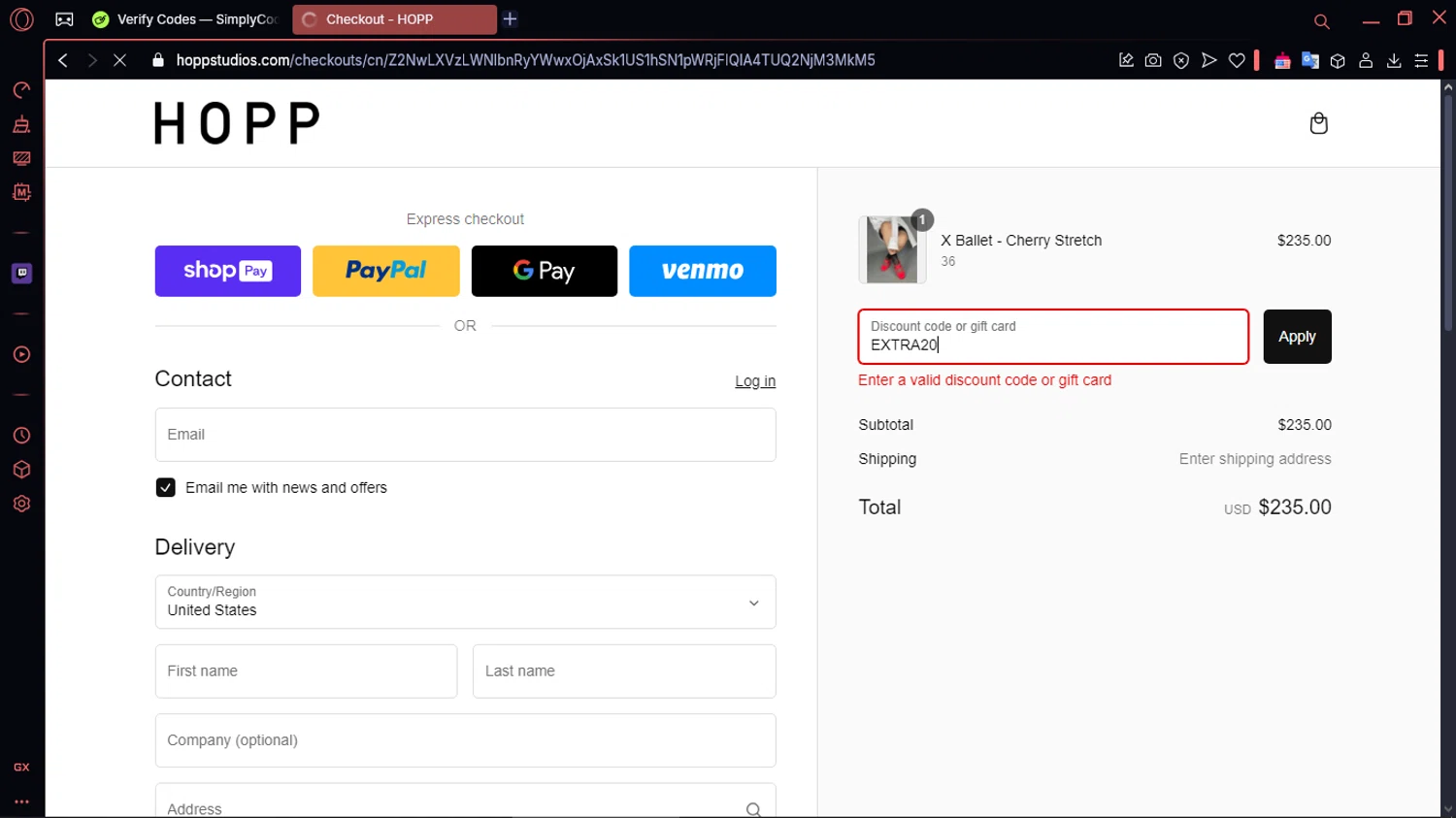Open Settings gear icon in sidebar
Image resolution: width=1456 pixels, height=818 pixels.
click(x=21, y=504)
